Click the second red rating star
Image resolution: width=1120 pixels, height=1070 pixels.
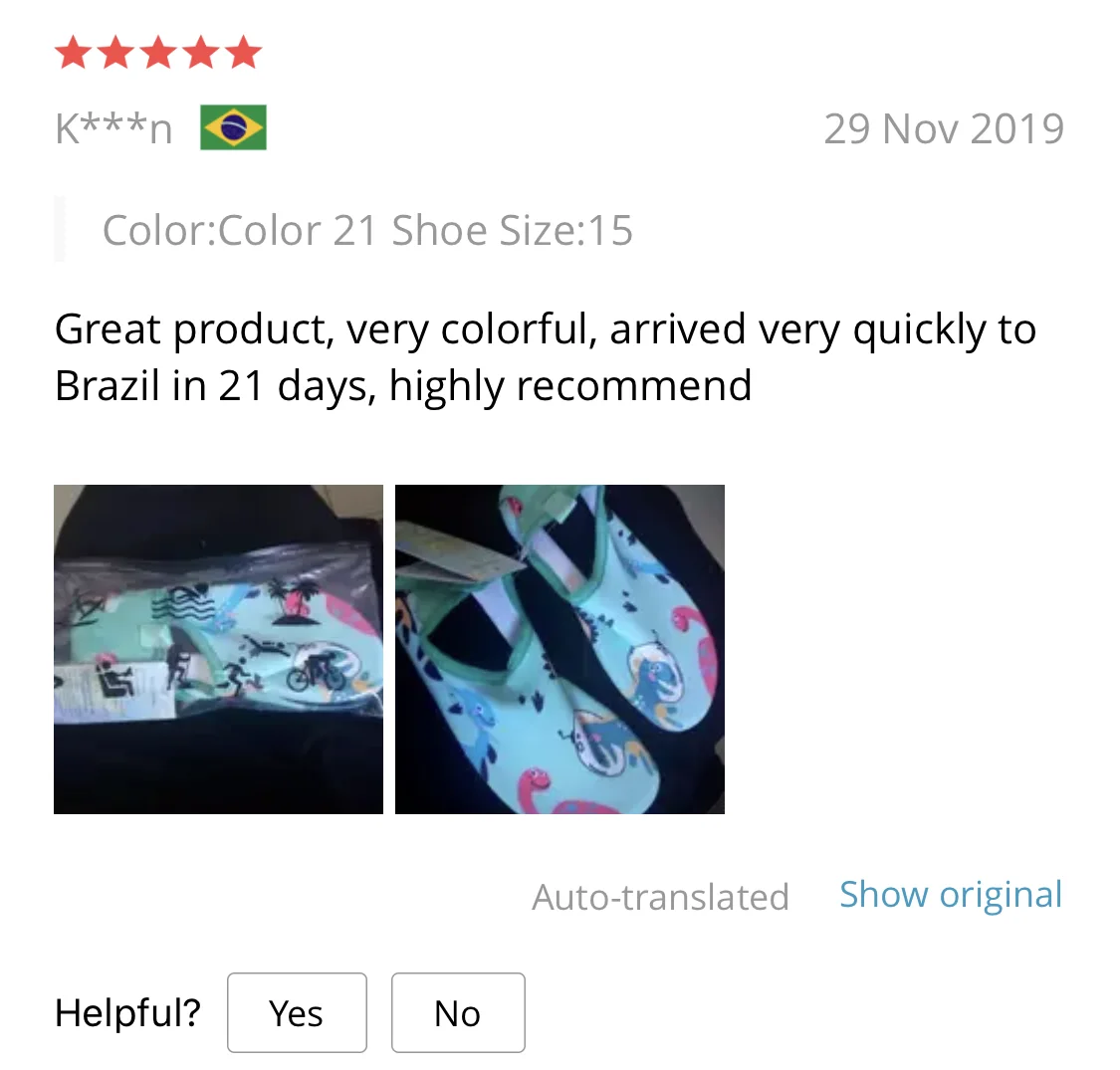tap(116, 53)
